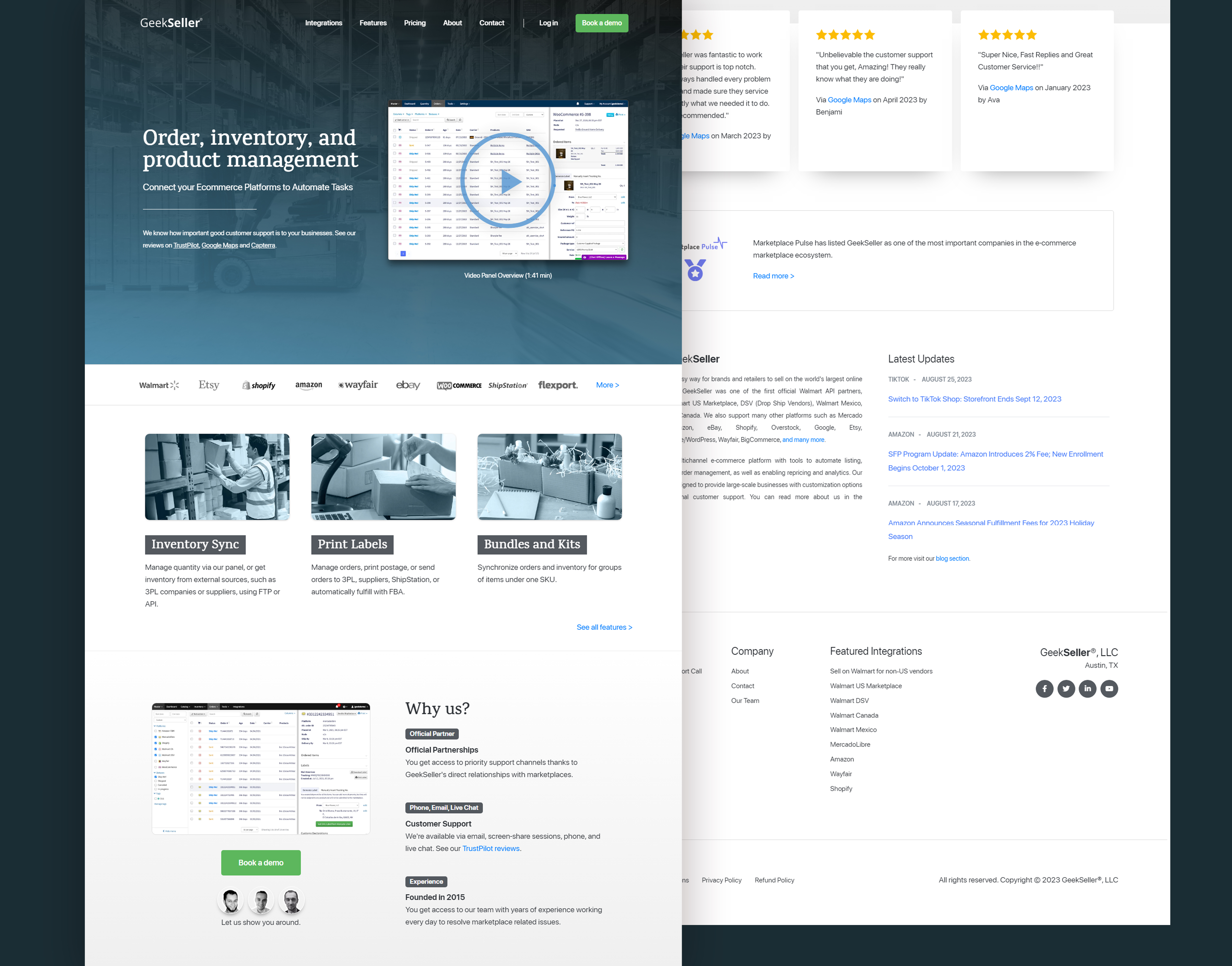Open the Bundles and Kits feature image

pos(549,477)
